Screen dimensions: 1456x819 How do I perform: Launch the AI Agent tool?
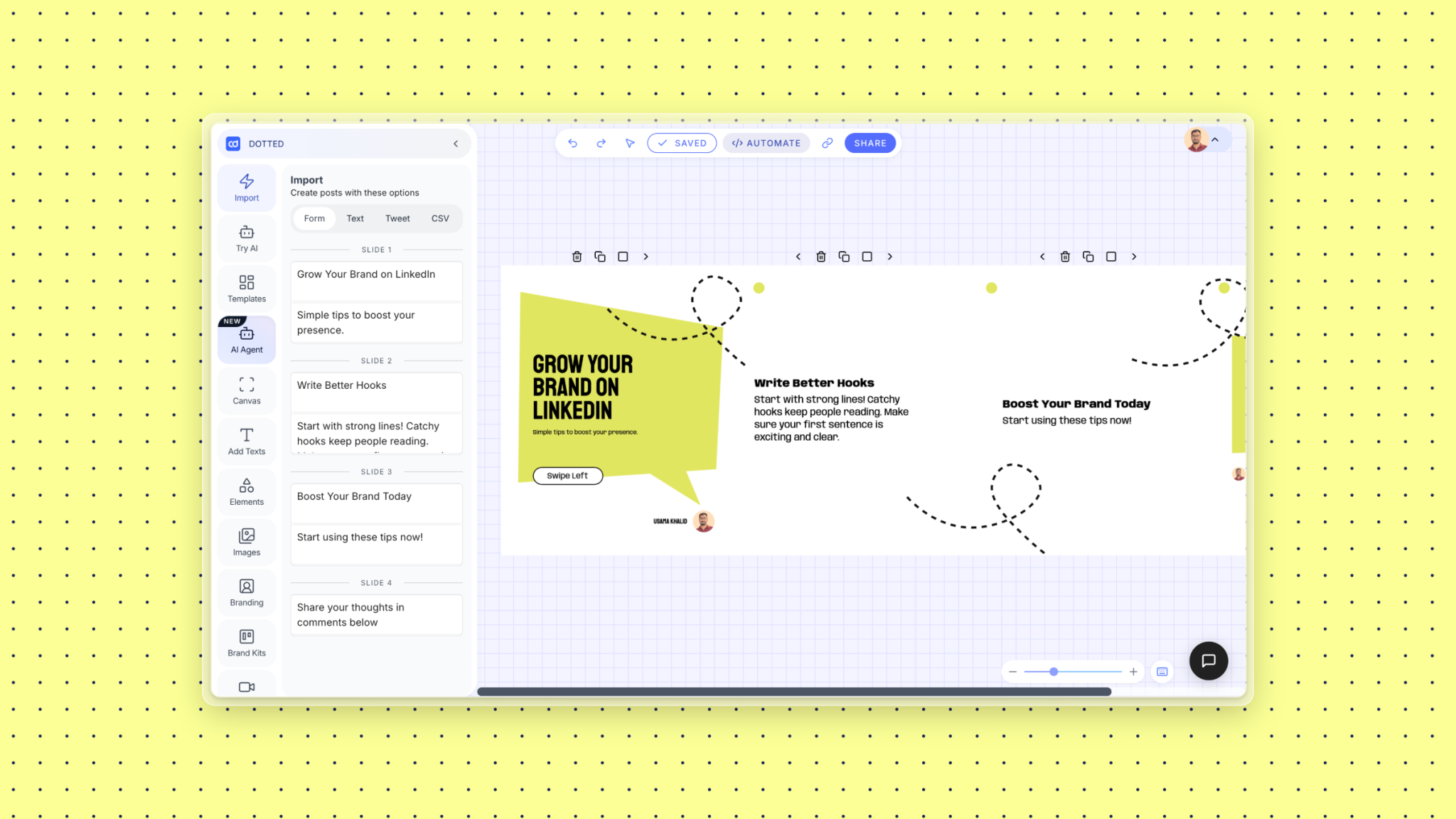(247, 339)
